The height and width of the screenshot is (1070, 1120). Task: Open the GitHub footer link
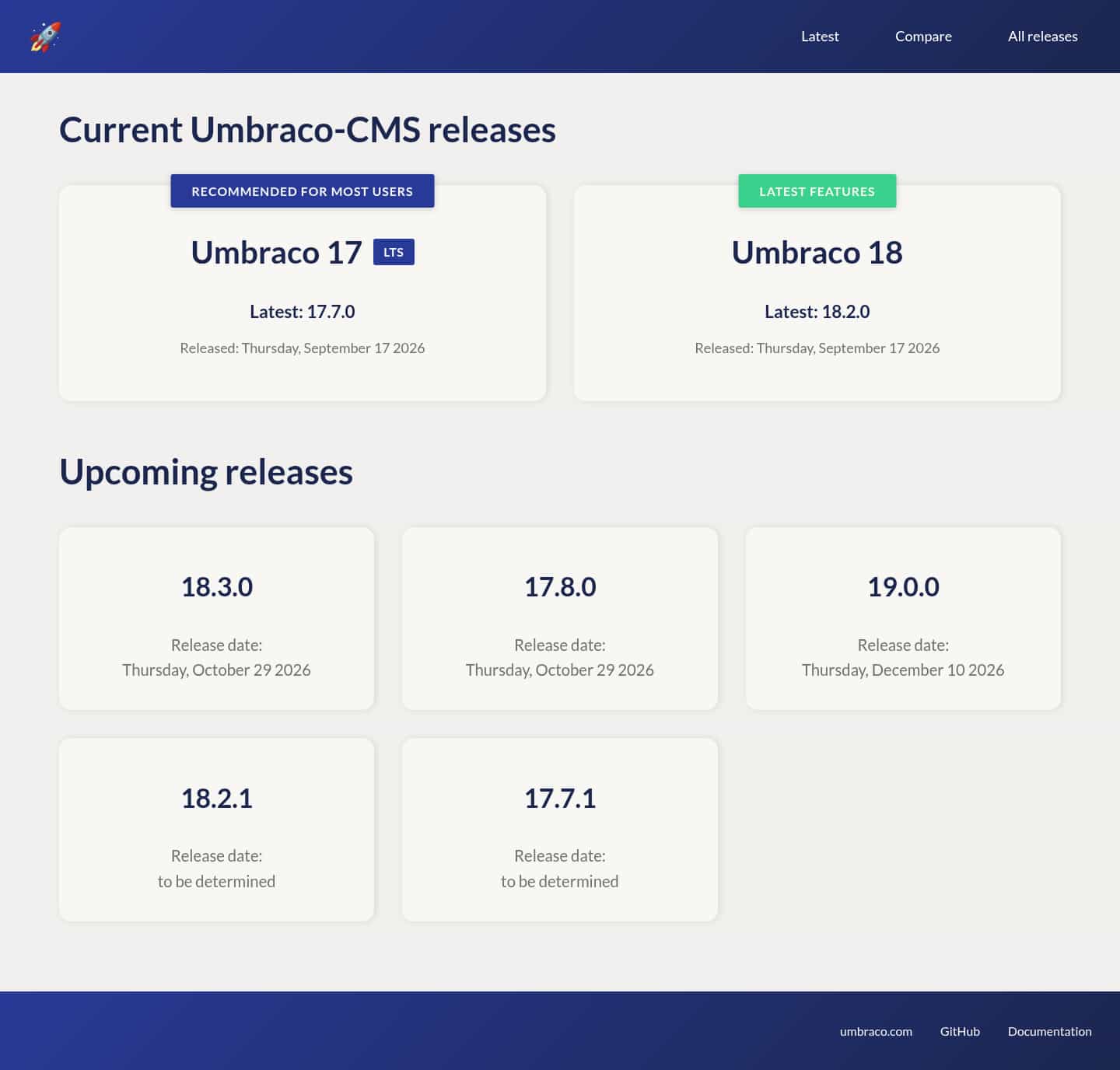pyautogui.click(x=960, y=1031)
